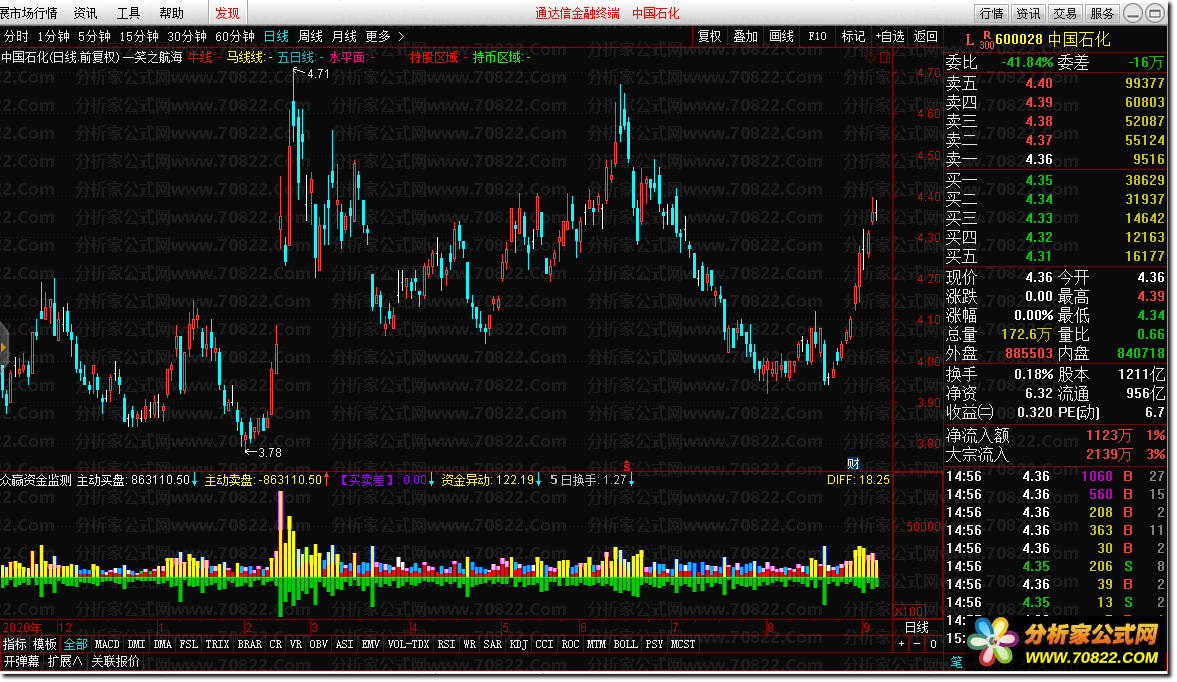This screenshot has height=682, width=1177.
Task: Select the 1分钟 period
Action: 53,36
